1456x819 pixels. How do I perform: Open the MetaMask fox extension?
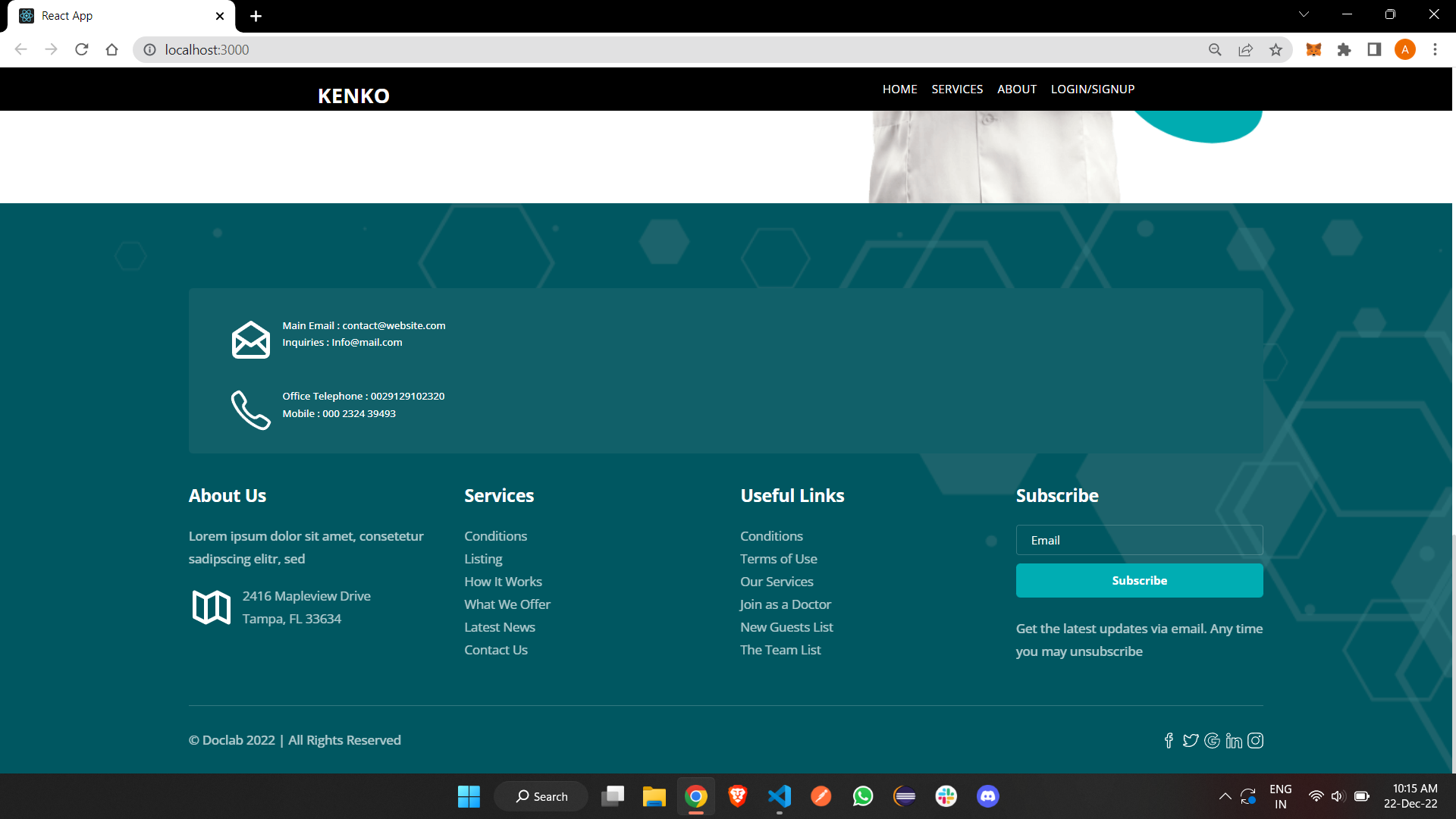coord(1313,50)
